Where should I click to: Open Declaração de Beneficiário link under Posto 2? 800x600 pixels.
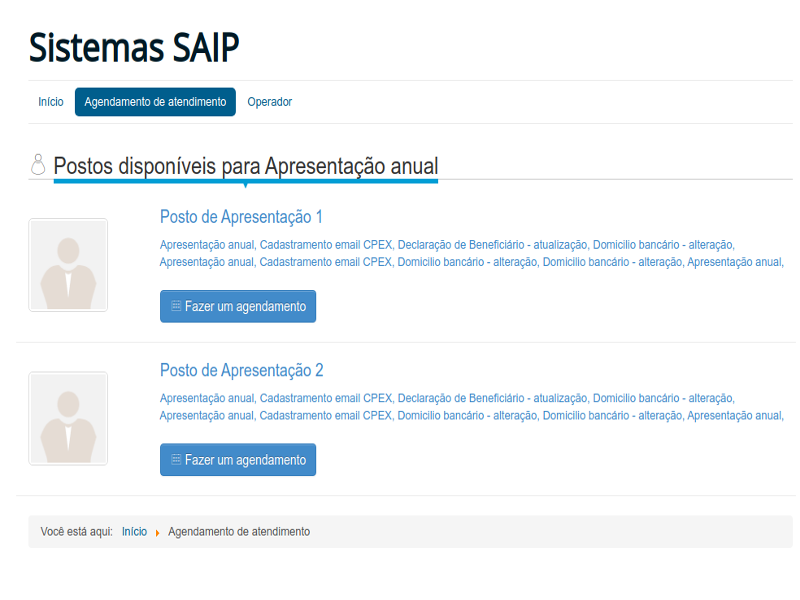point(492,398)
